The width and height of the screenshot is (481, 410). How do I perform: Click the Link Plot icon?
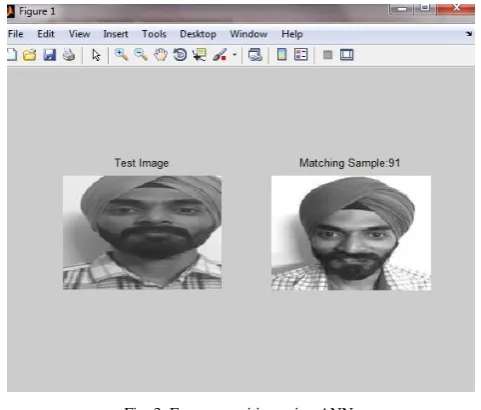coord(255,55)
